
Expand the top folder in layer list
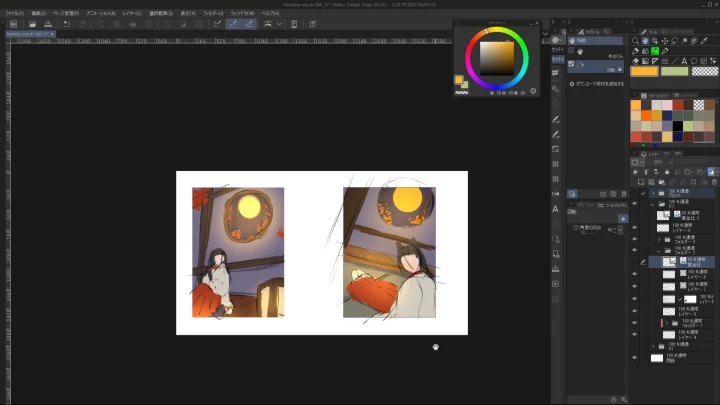click(x=653, y=193)
